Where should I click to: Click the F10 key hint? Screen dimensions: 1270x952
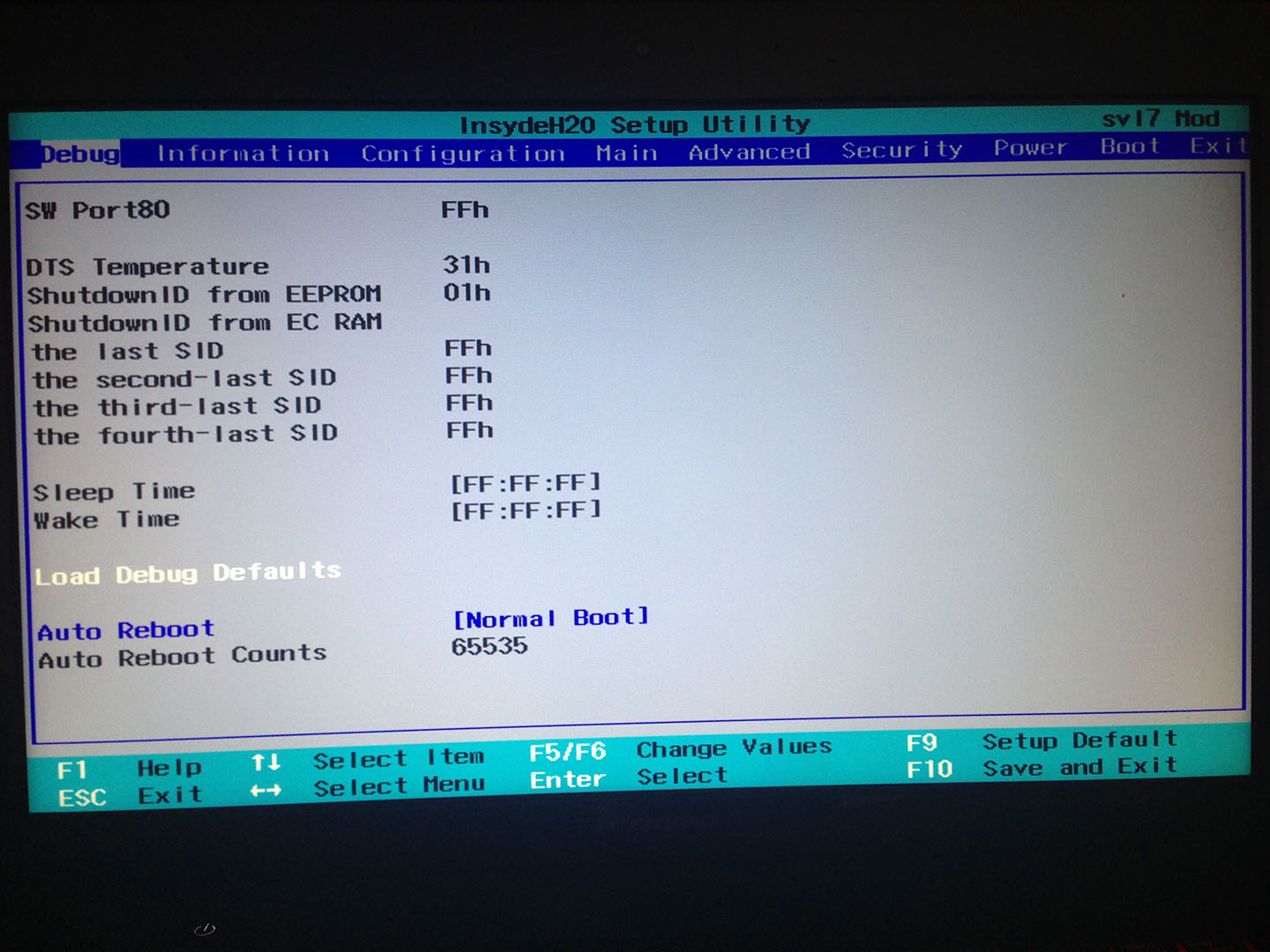point(930,770)
